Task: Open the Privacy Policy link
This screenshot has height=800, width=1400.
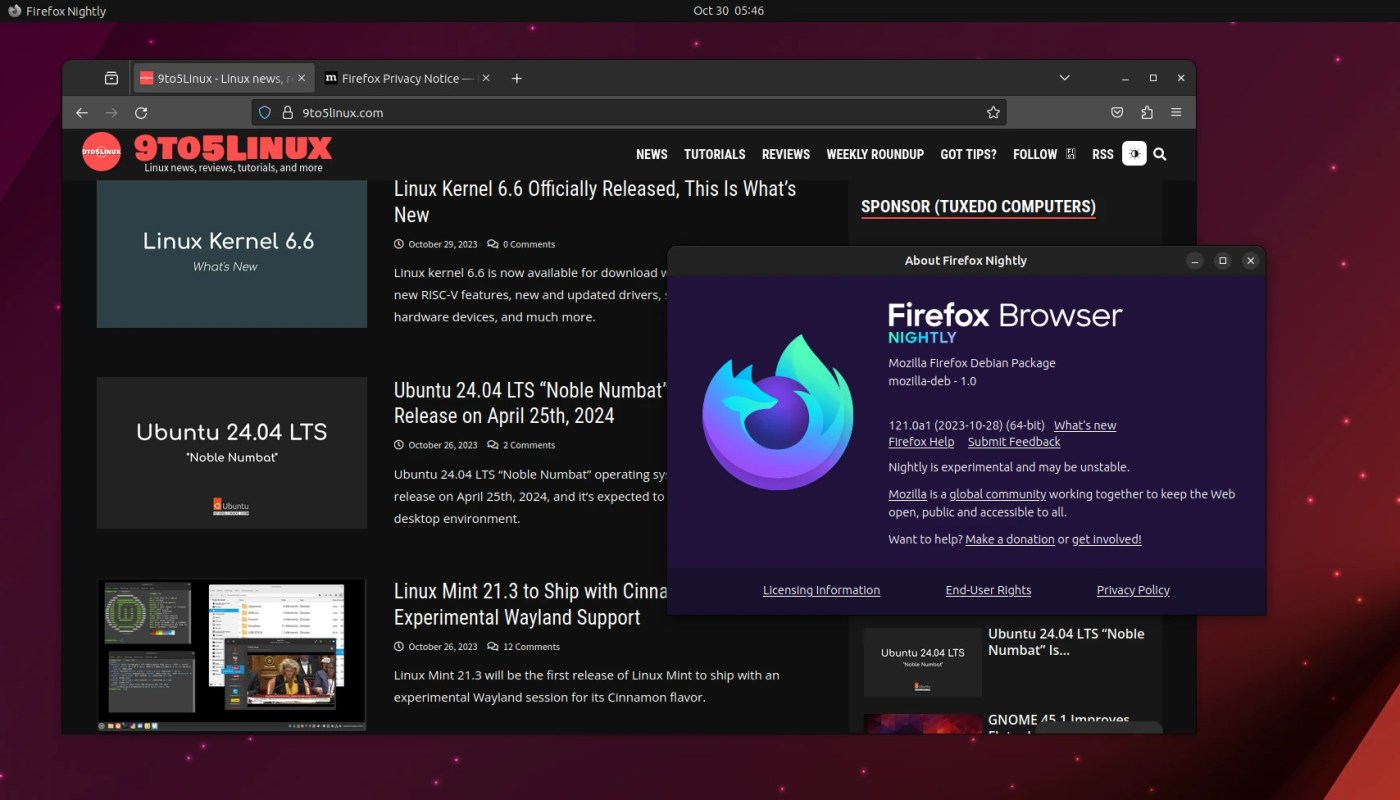Action: pyautogui.click(x=1133, y=590)
